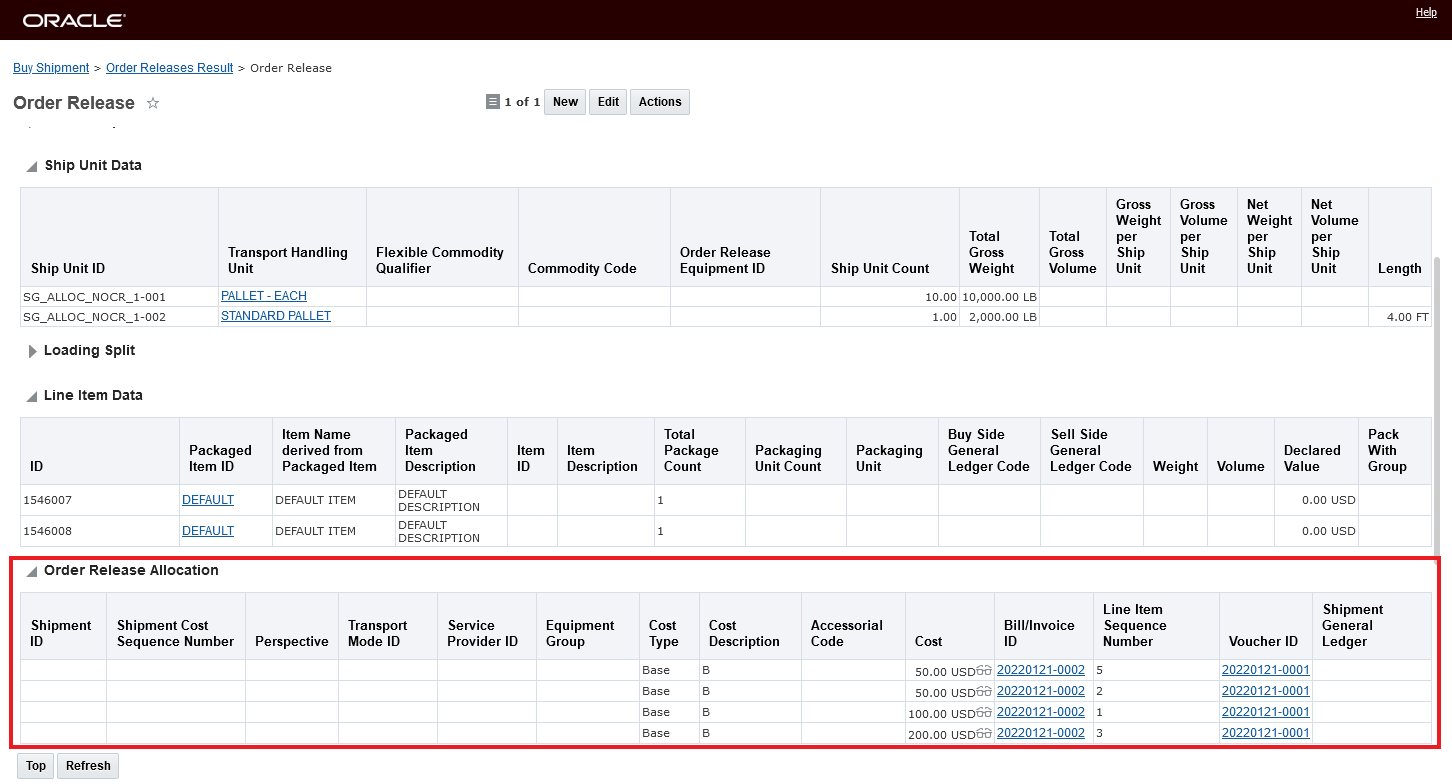
Task: Click the result list icon beside 1 of 1
Action: [492, 102]
